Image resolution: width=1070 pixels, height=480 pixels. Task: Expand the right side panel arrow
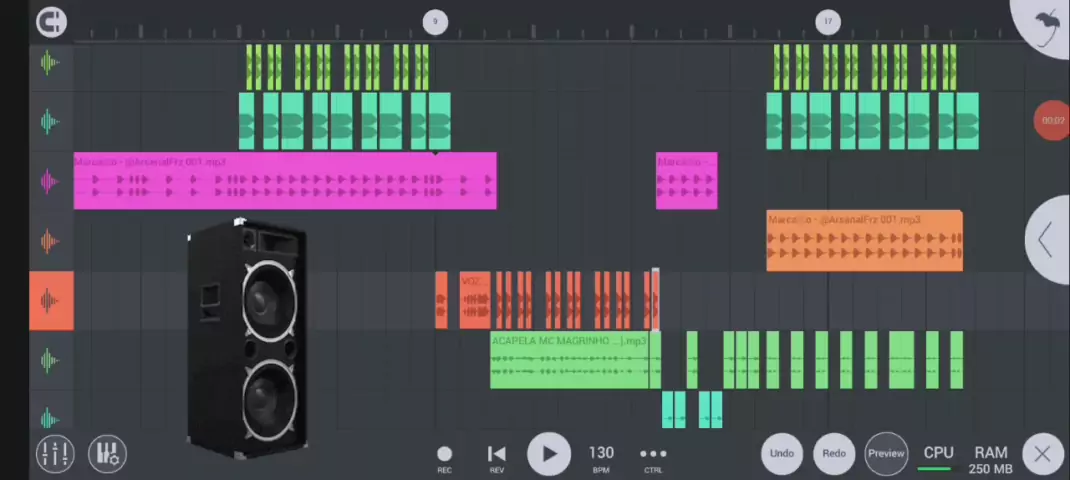click(1045, 240)
